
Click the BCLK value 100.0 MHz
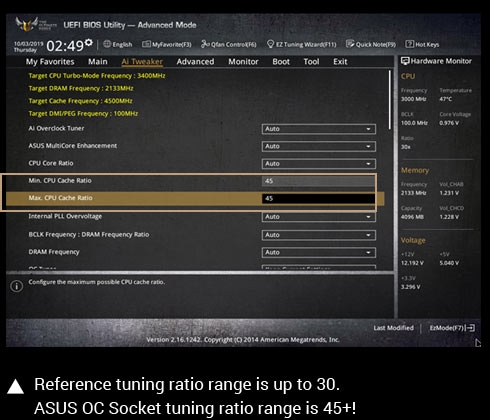point(414,123)
